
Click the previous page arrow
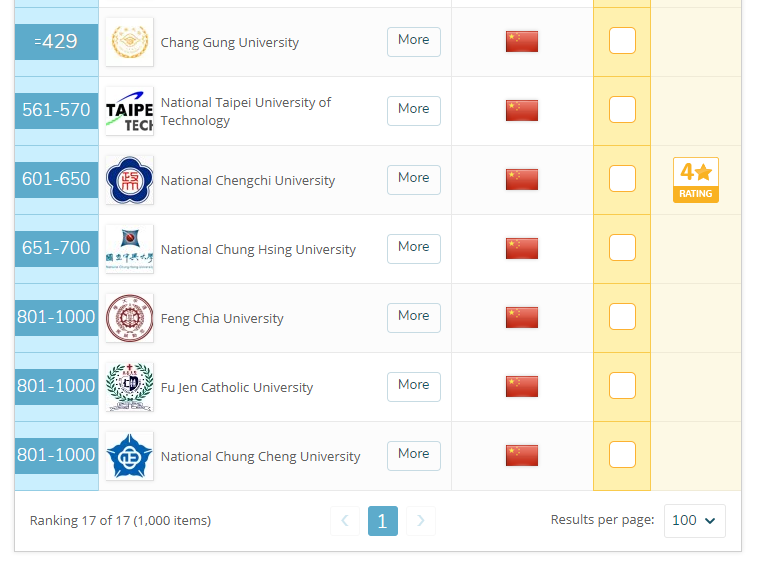pyautogui.click(x=345, y=520)
